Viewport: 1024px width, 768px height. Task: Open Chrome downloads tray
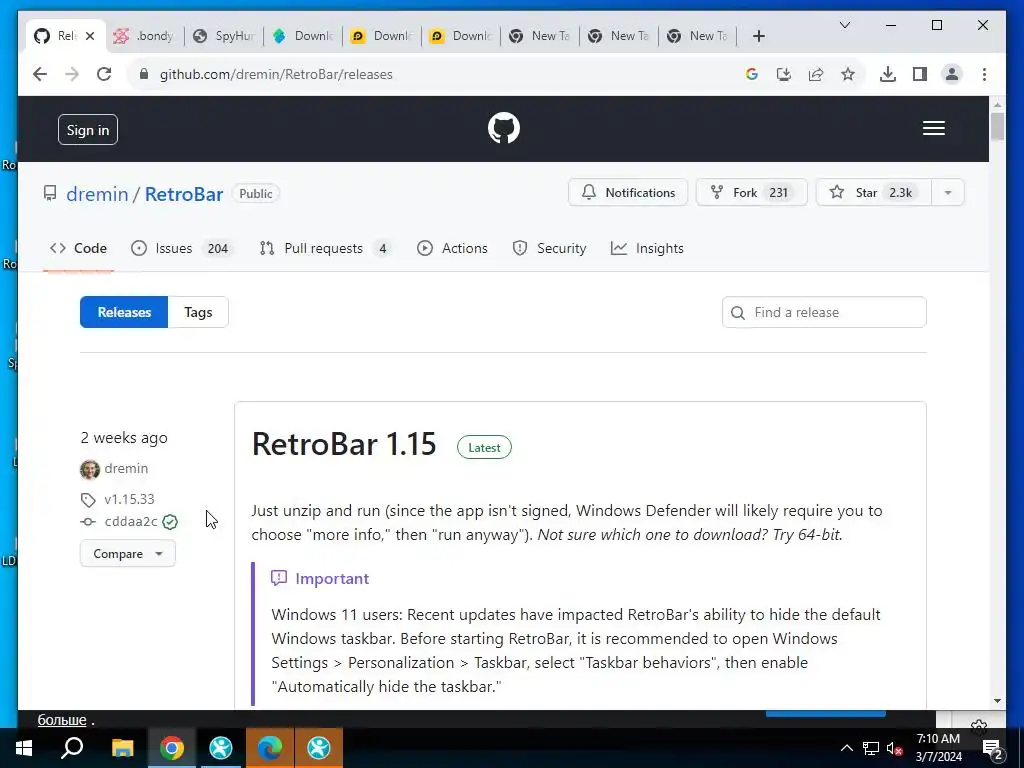pyautogui.click(x=888, y=74)
